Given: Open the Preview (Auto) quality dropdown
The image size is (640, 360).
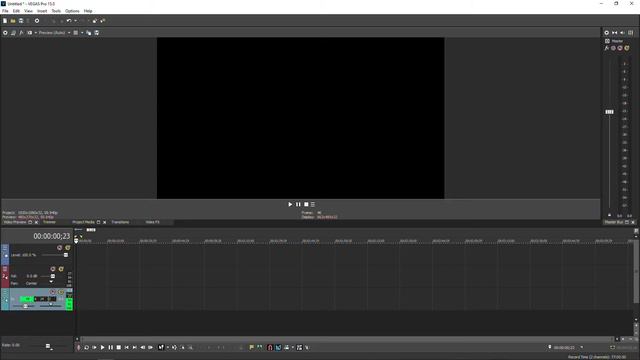Looking at the screenshot, I should pyautogui.click(x=54, y=33).
